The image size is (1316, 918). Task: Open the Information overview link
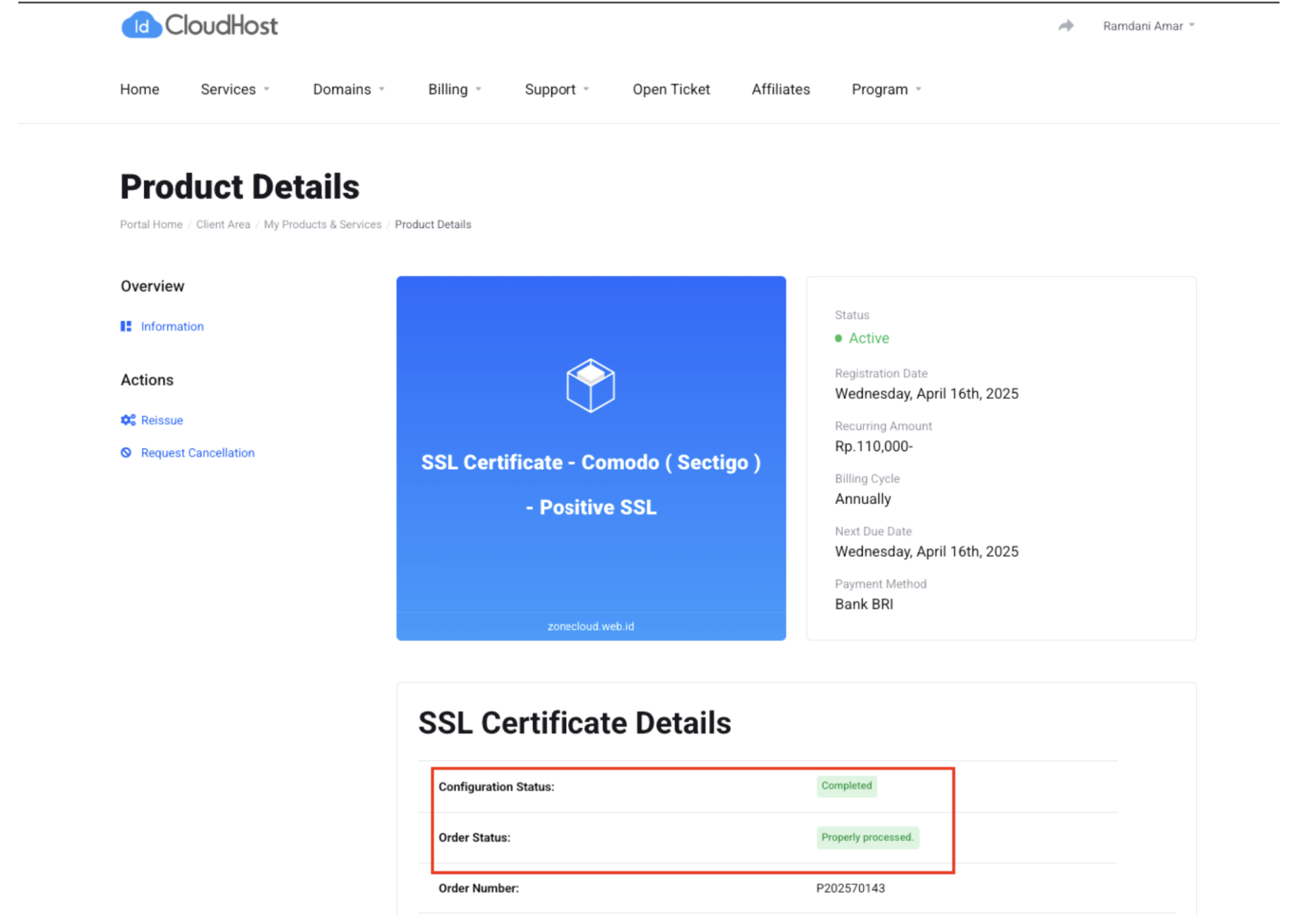[172, 326]
